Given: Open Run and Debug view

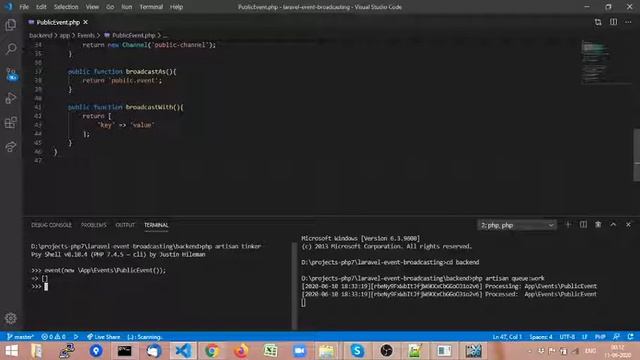Looking at the screenshot, I should 11,98.
